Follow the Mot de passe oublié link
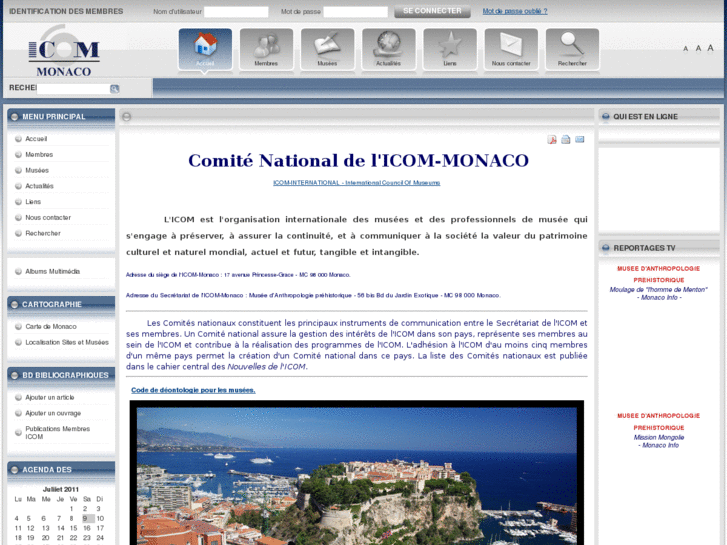 pyautogui.click(x=515, y=11)
